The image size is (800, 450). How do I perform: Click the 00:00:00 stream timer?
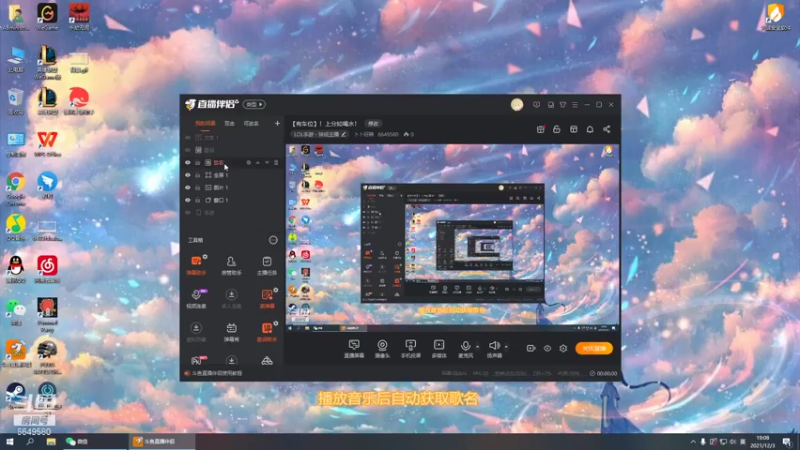coord(603,373)
